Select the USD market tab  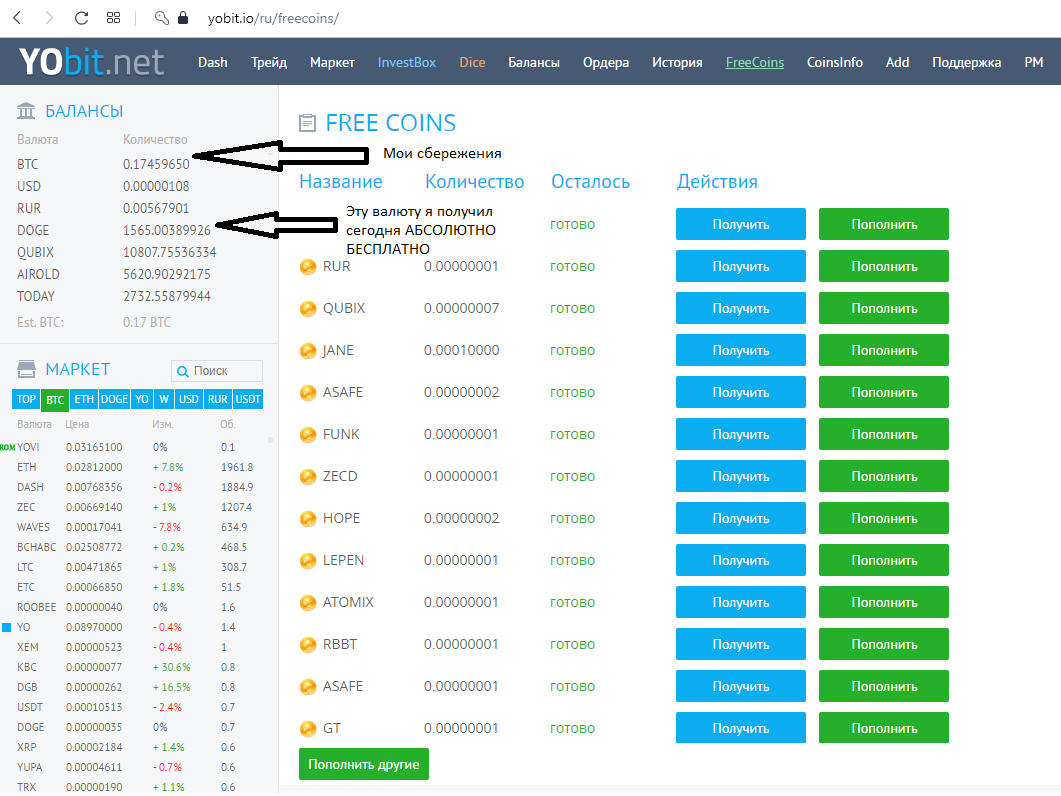189,399
